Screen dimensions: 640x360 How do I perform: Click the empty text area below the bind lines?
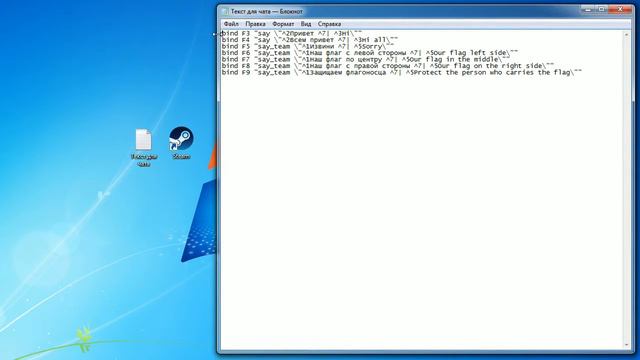(x=422, y=212)
